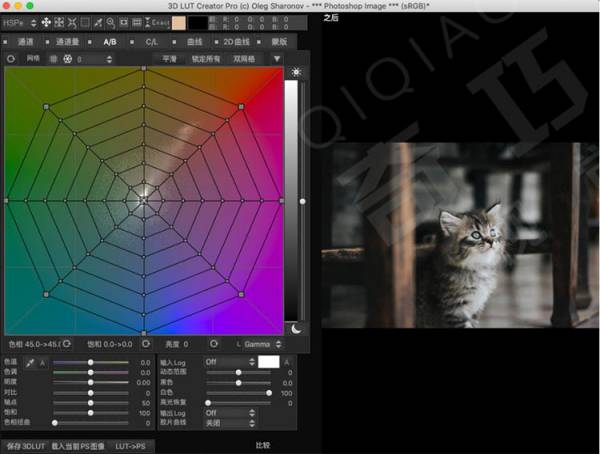
Task: Click the 保存3DLUT button
Action: [26, 444]
